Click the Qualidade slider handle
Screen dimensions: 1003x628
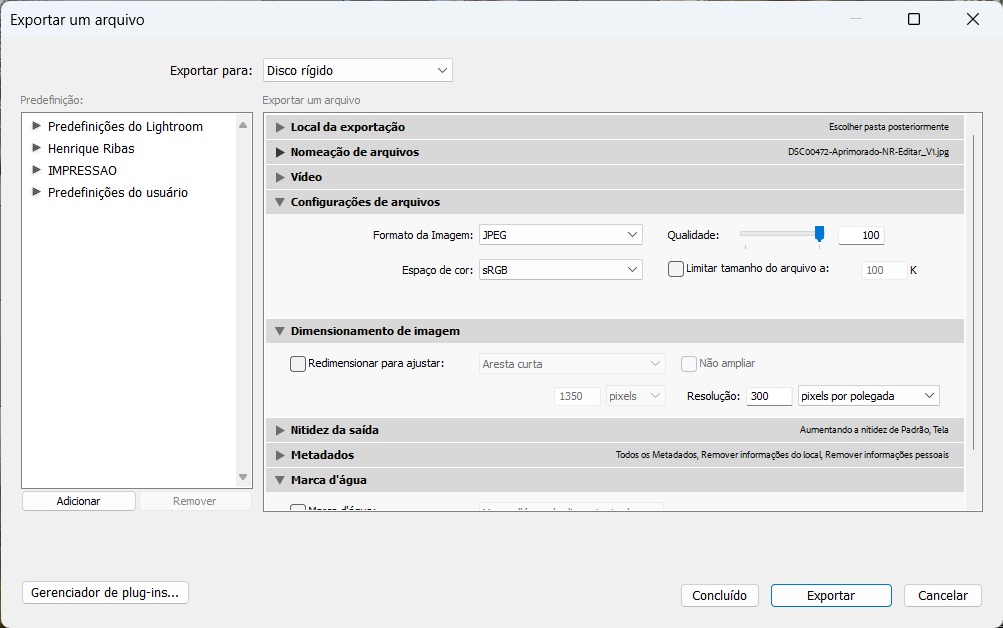[x=819, y=233]
